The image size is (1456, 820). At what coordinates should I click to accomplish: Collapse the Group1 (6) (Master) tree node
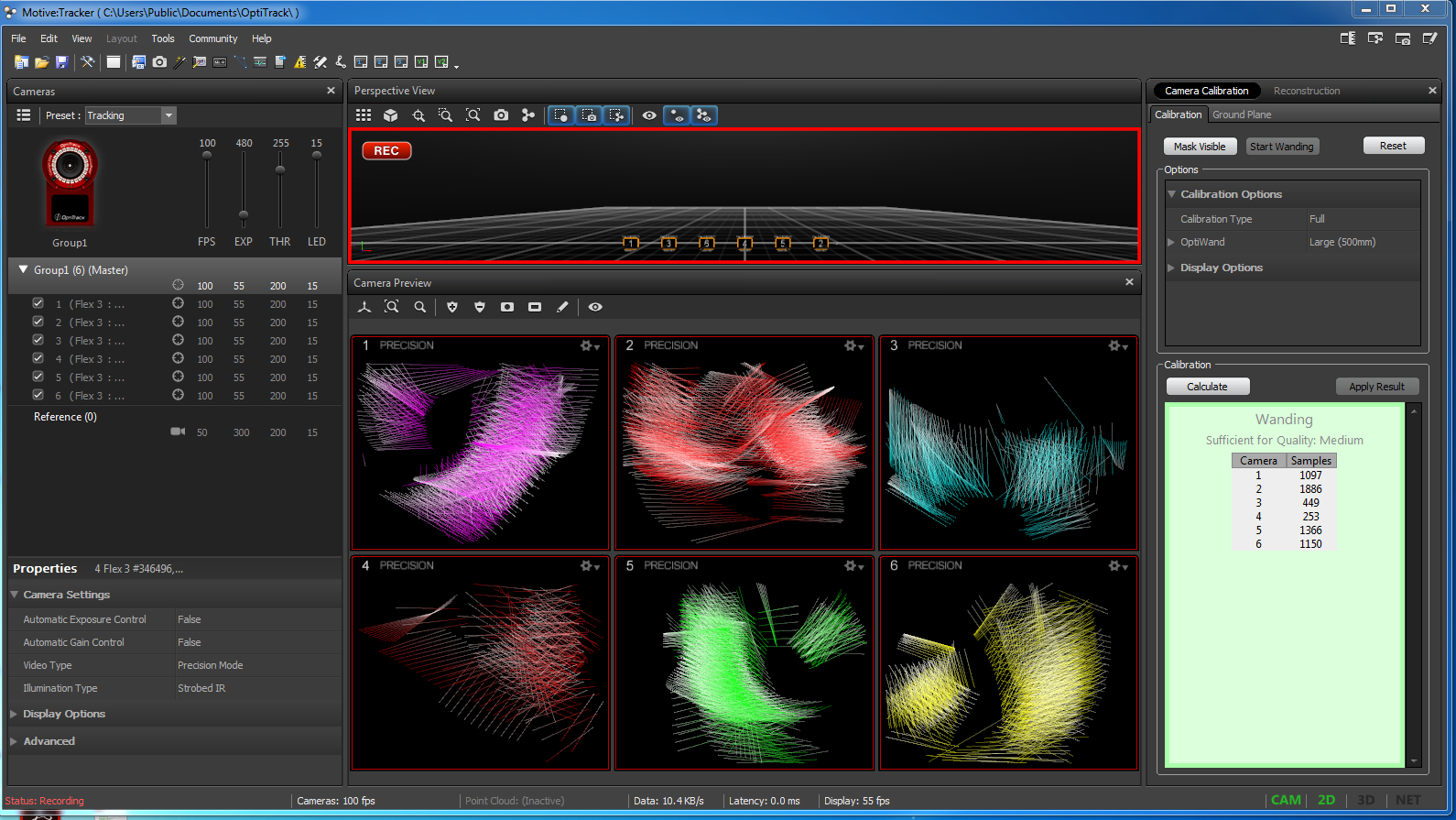(x=23, y=269)
